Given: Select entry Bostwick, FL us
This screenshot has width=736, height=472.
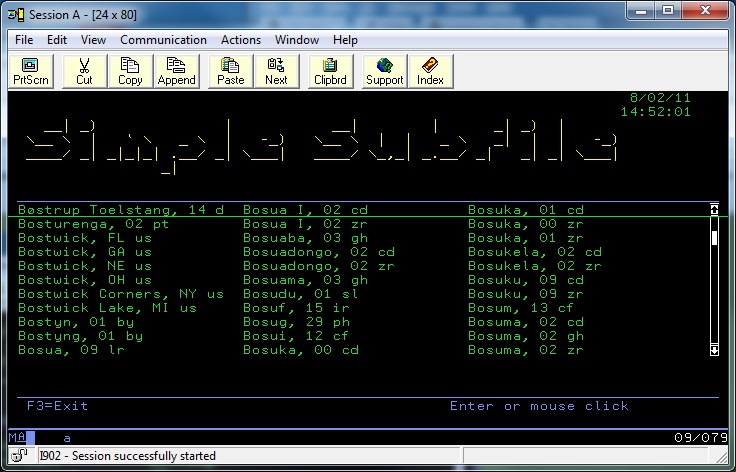Looking at the screenshot, I should point(85,238).
